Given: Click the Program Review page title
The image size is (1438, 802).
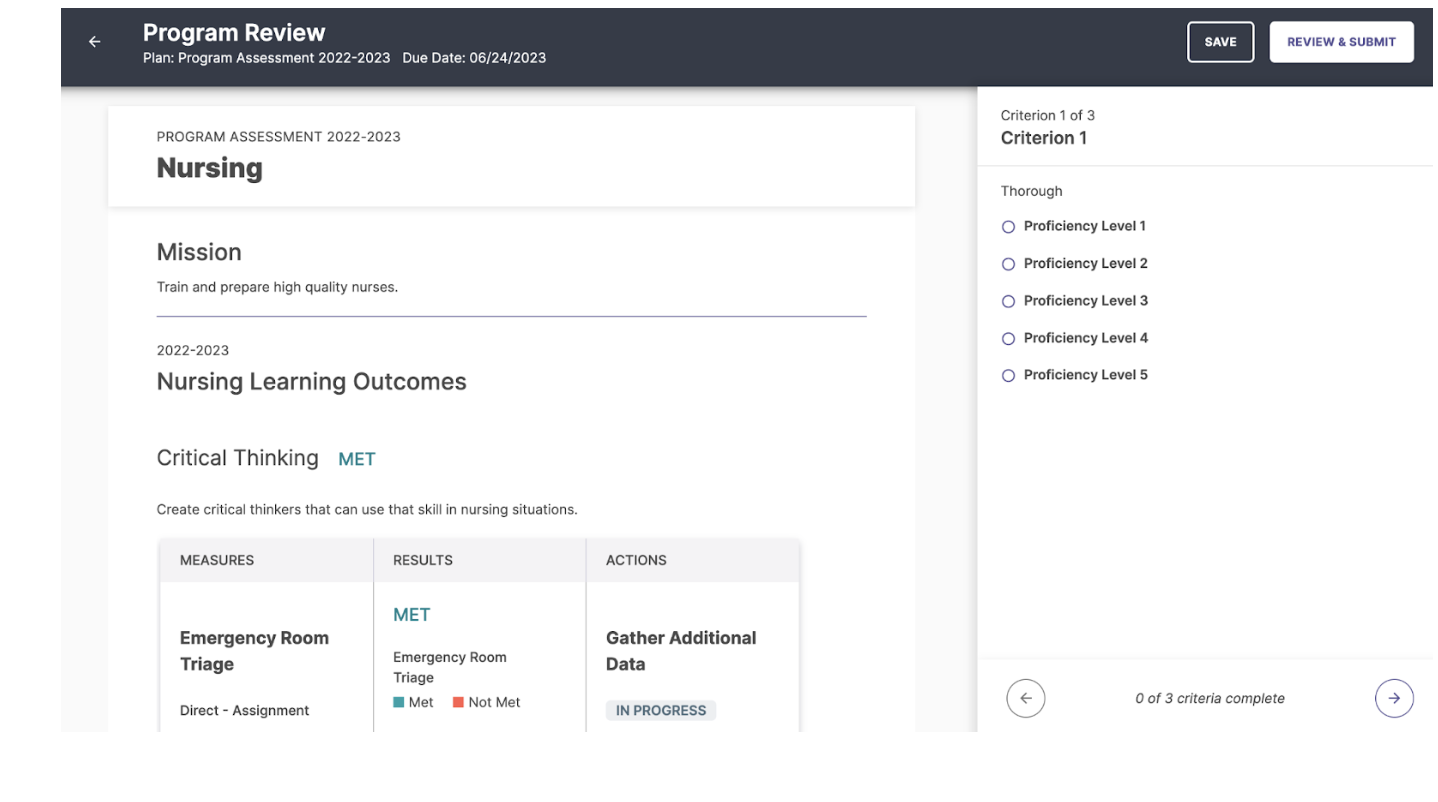Looking at the screenshot, I should [234, 32].
